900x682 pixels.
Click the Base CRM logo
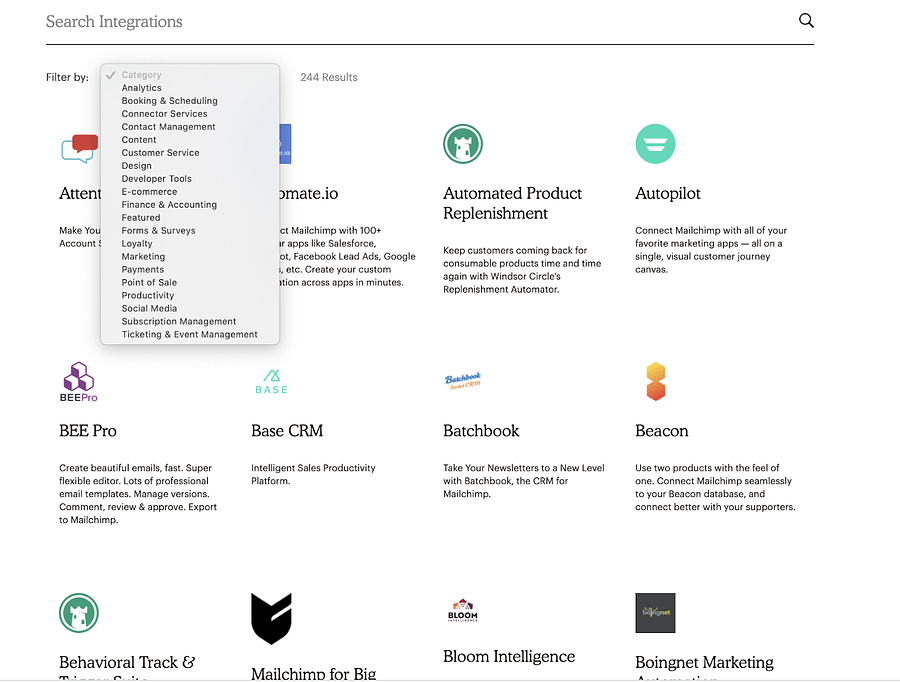[x=271, y=382]
